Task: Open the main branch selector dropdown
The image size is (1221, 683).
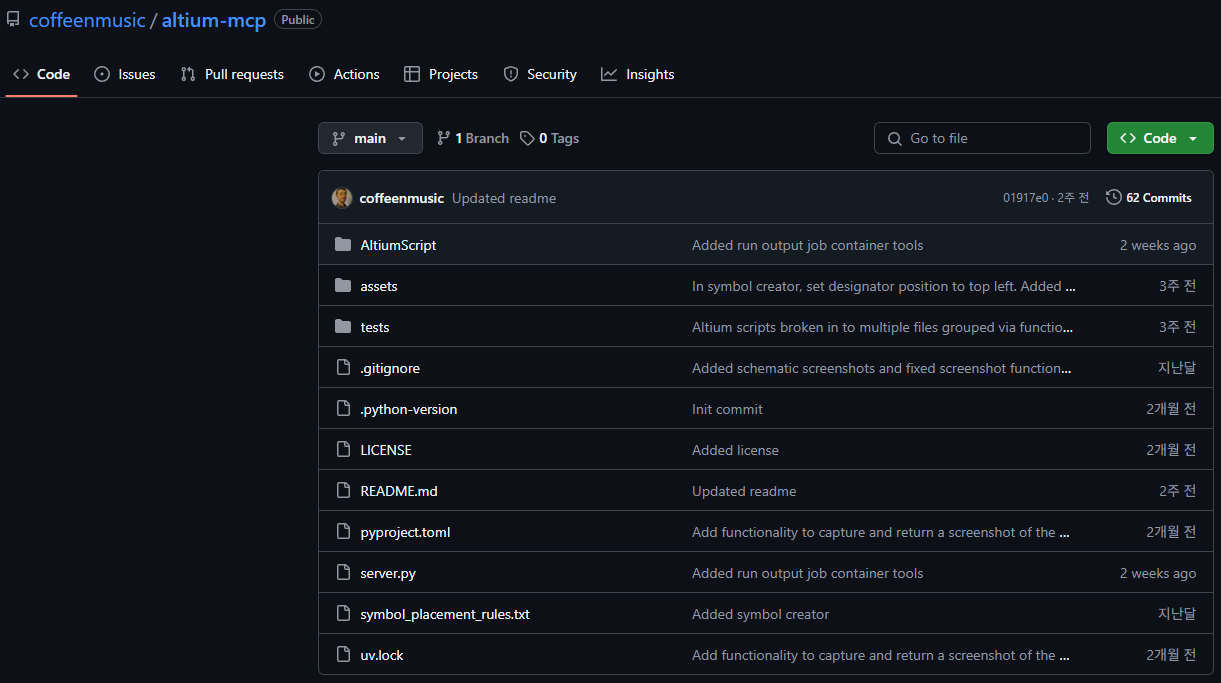Action: tap(370, 139)
